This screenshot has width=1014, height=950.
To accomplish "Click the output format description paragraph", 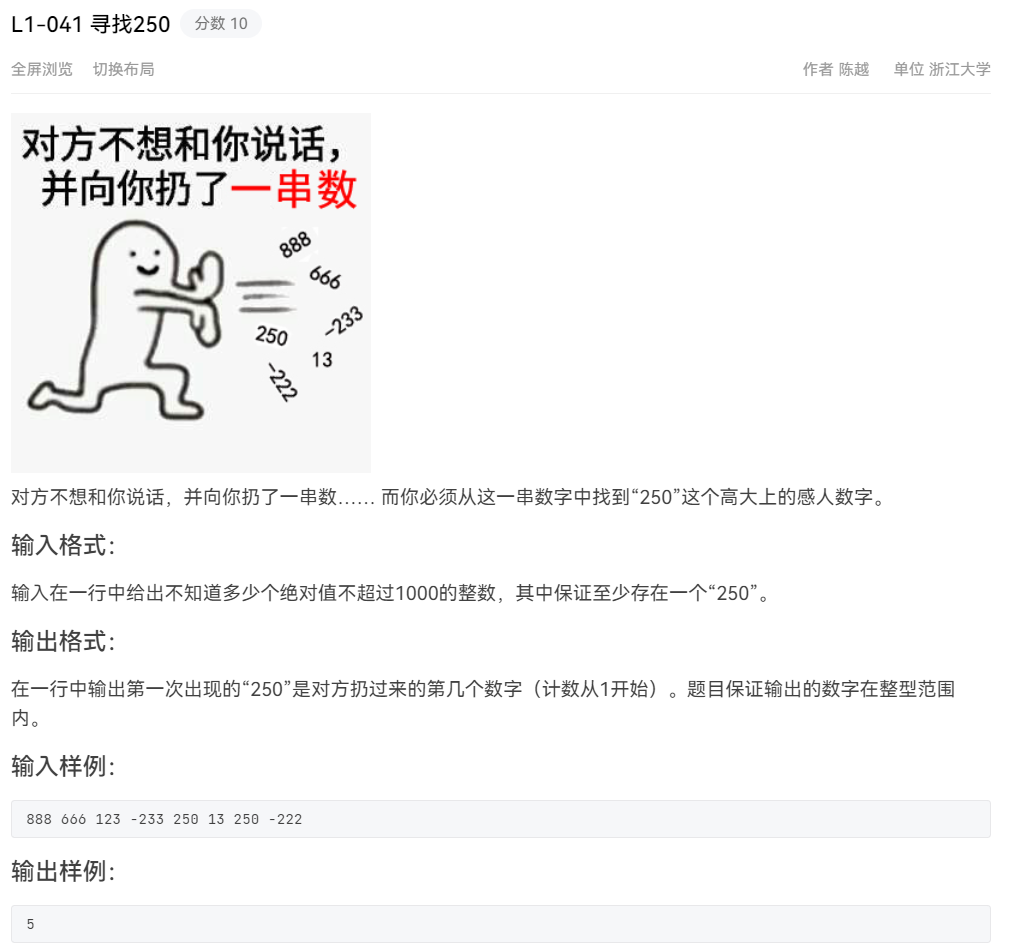I will click(484, 703).
